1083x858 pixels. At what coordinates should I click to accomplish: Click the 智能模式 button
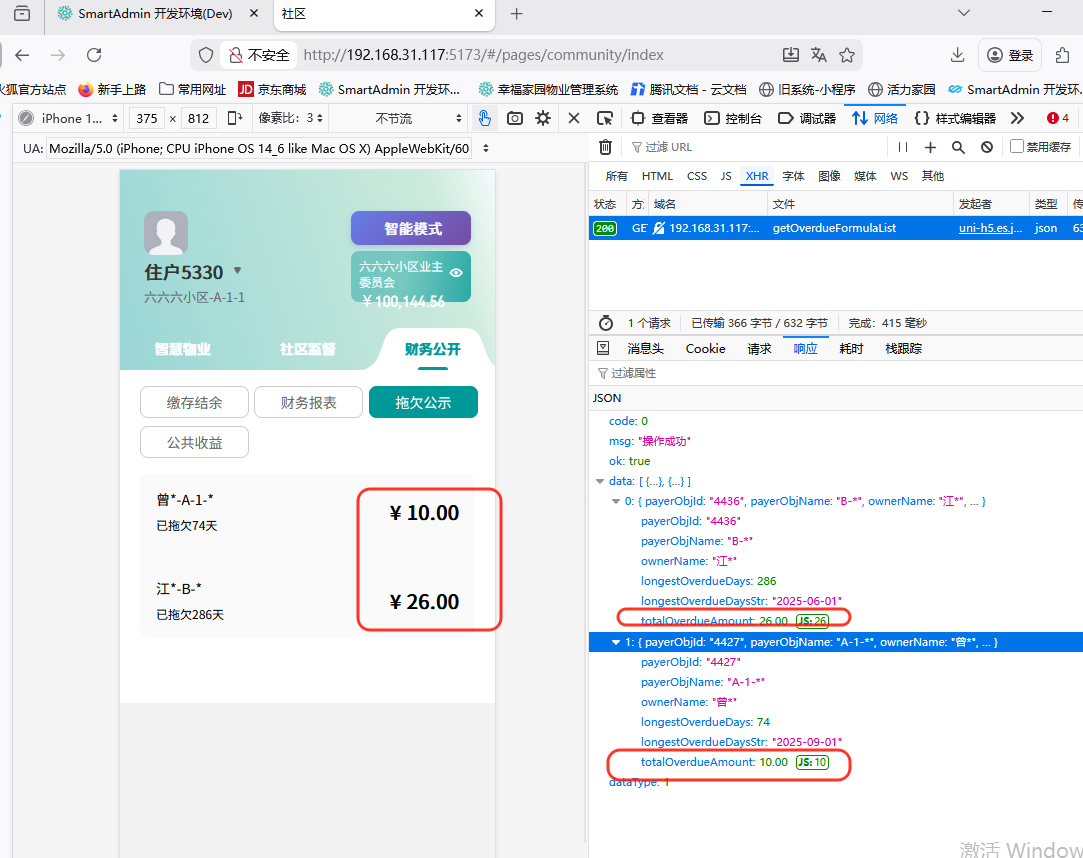[411, 229]
